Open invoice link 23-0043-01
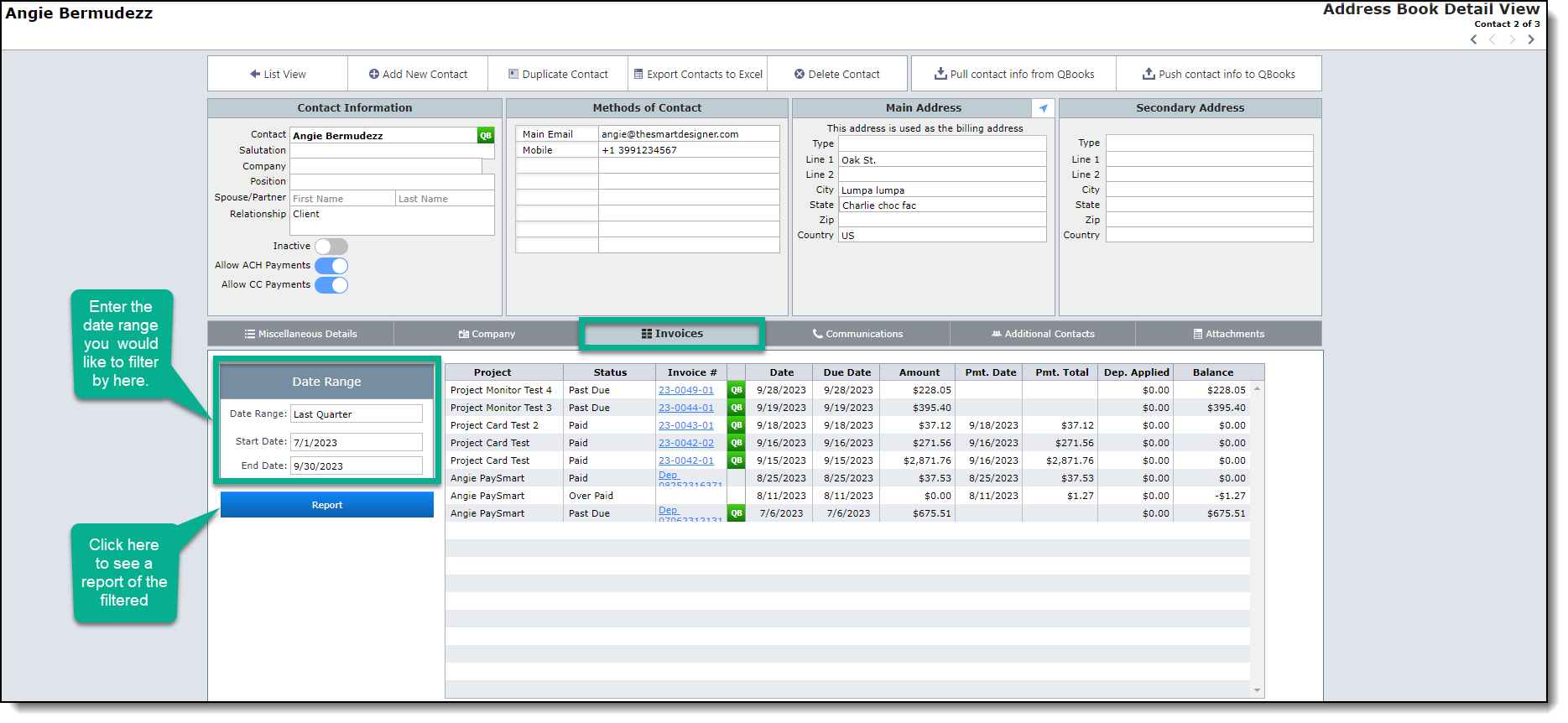This screenshot has width=1568, height=723. click(686, 425)
